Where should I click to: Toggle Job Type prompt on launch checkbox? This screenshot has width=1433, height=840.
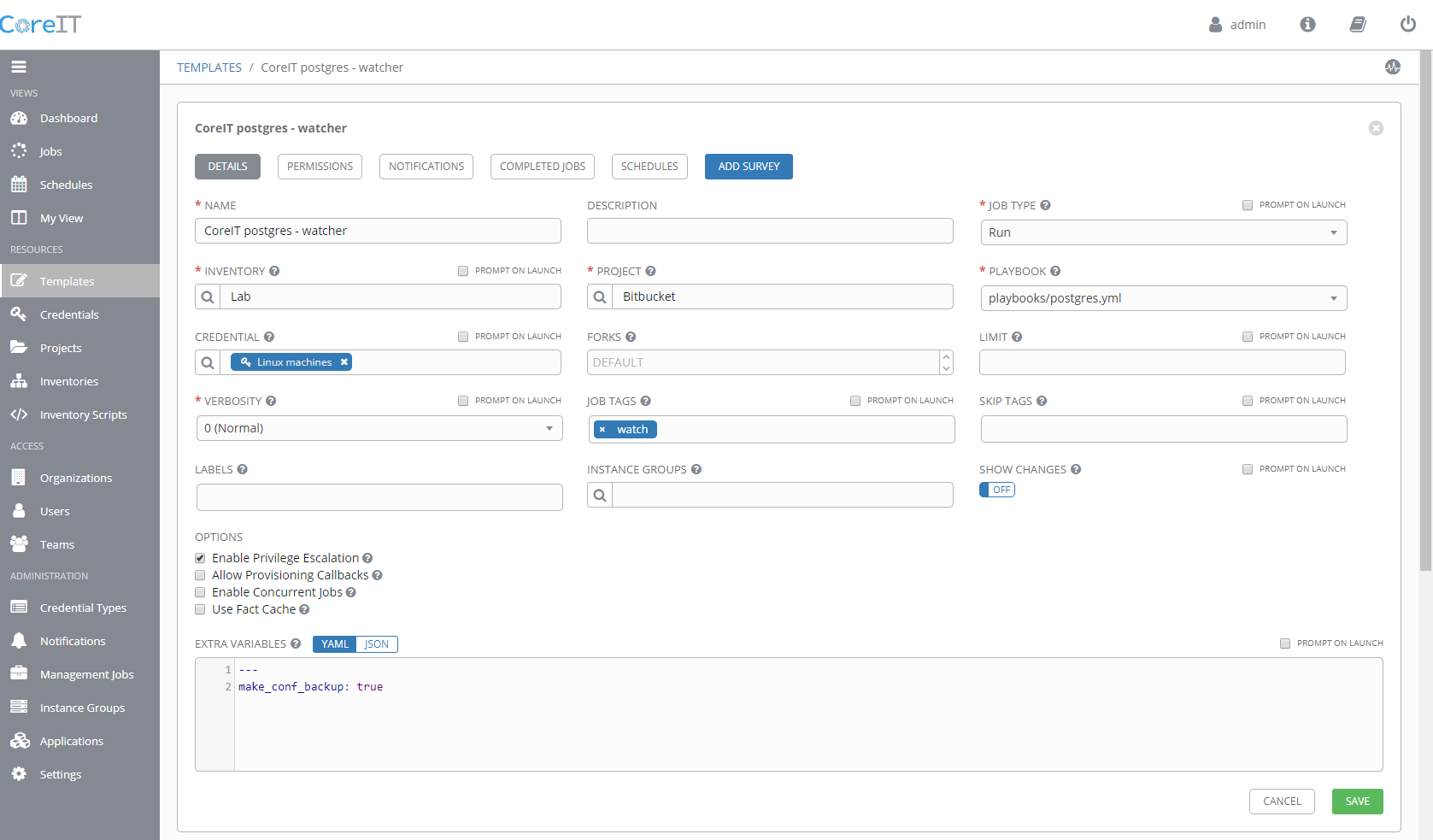(x=1248, y=205)
